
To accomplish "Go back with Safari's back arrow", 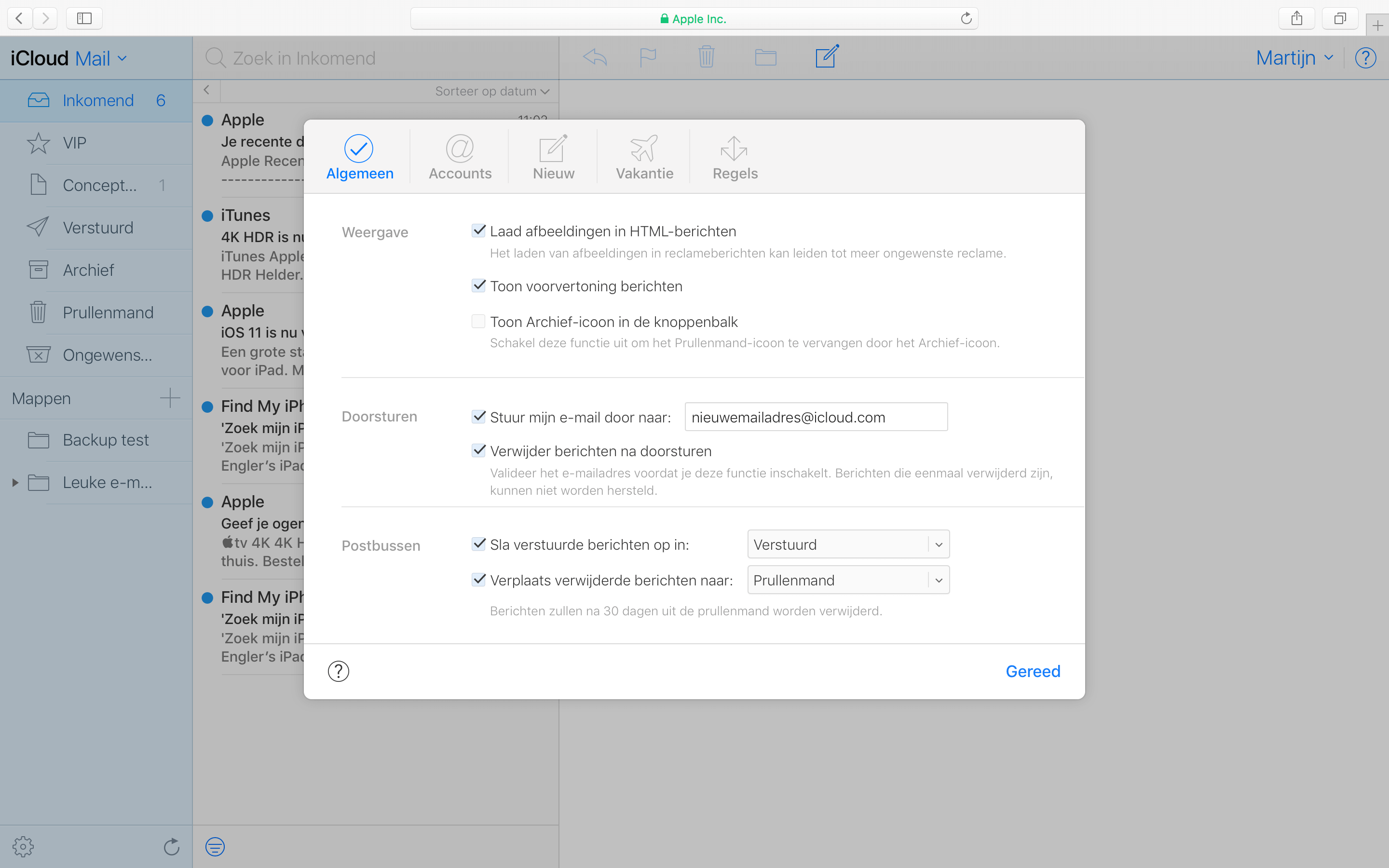I will pyautogui.click(x=19, y=18).
